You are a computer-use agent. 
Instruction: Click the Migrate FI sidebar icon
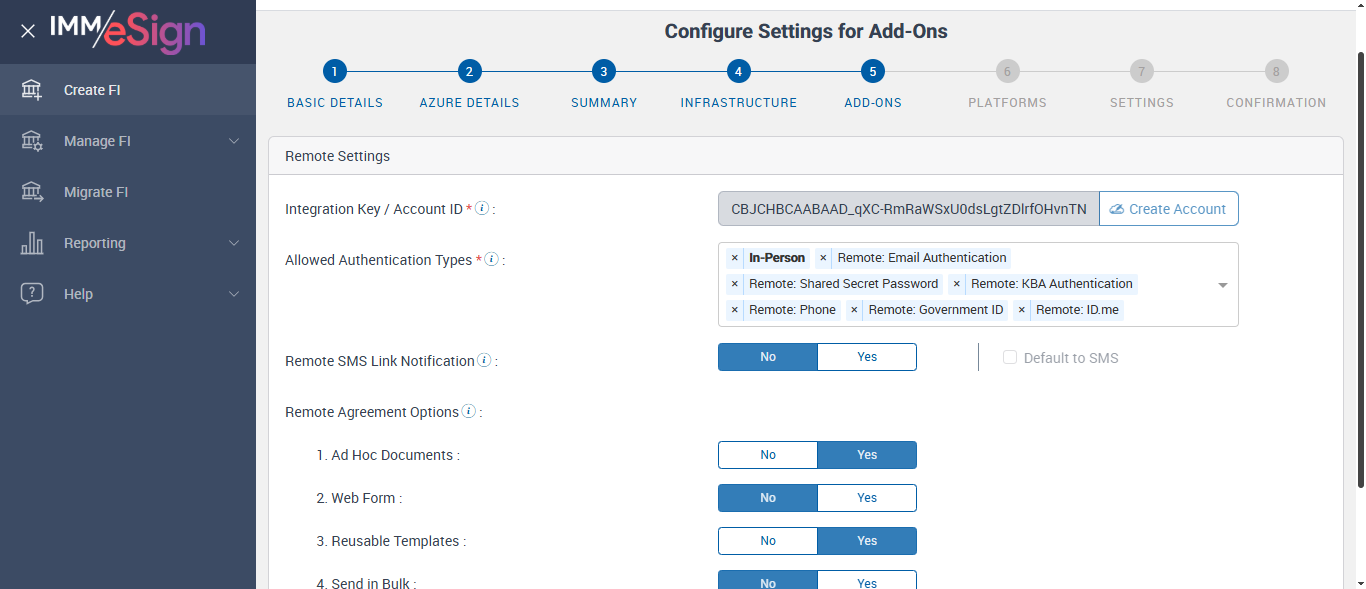tap(32, 192)
